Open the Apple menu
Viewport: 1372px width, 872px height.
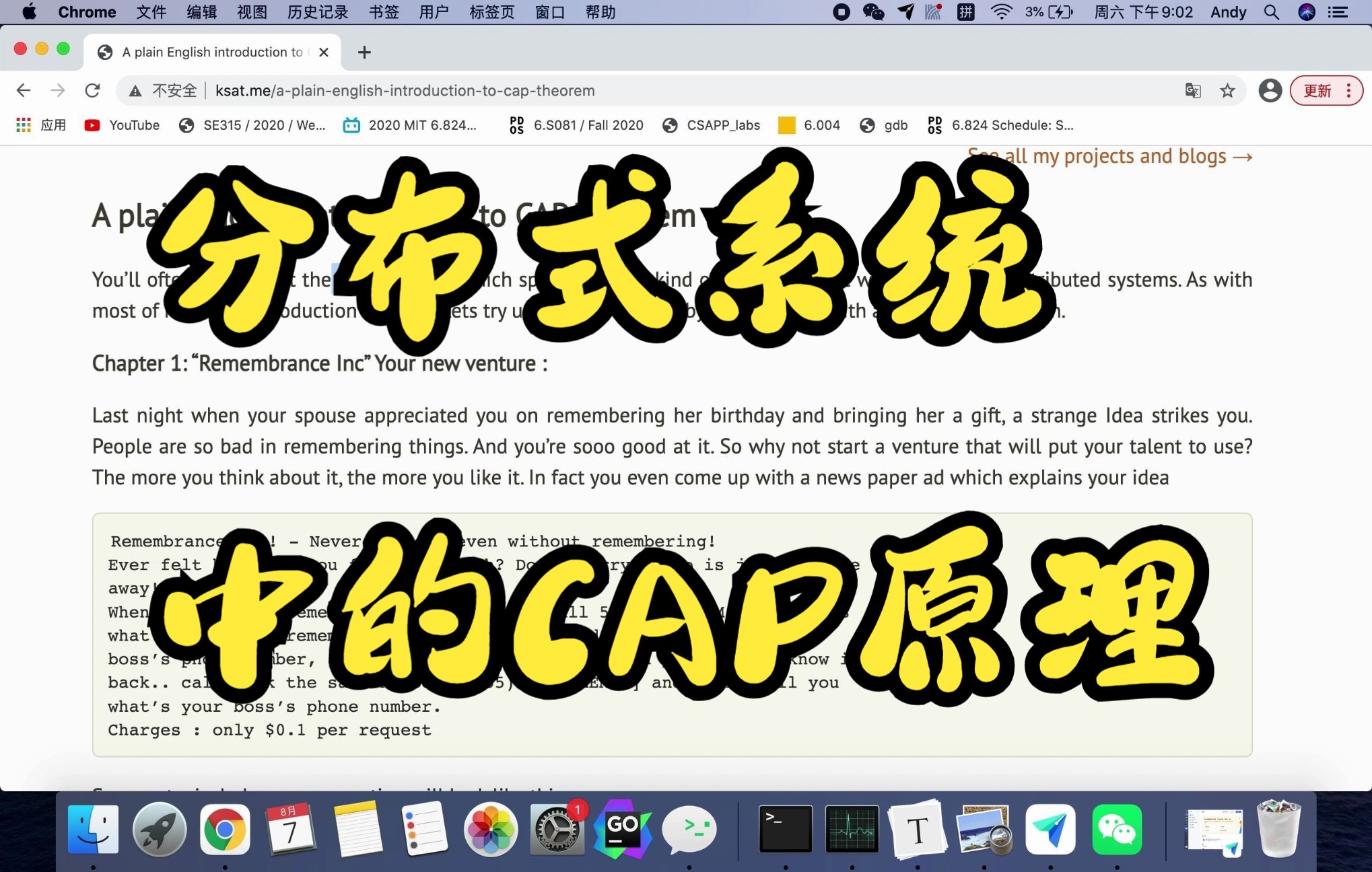[x=29, y=12]
